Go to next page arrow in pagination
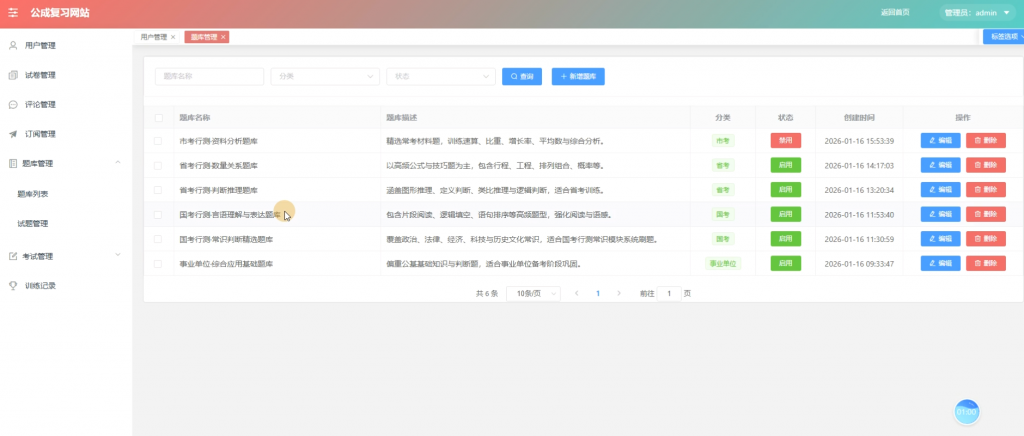The image size is (1024, 436). tap(618, 294)
